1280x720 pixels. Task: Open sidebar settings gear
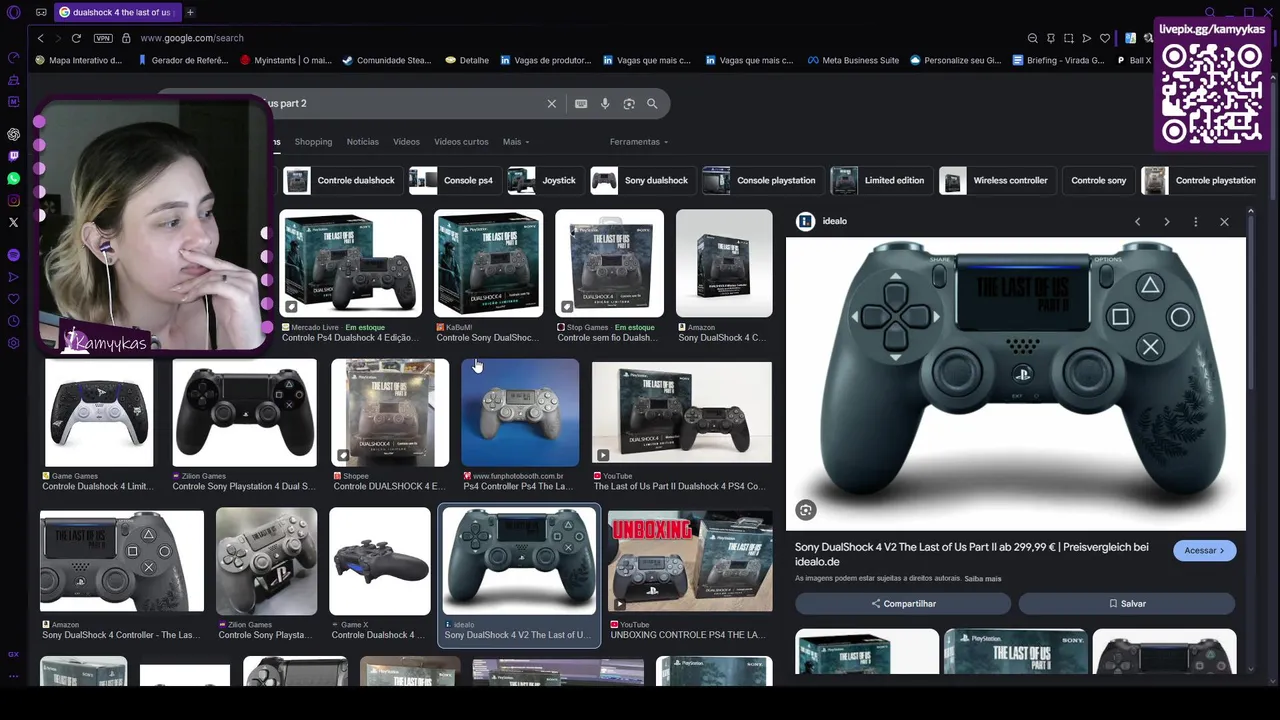[13, 343]
